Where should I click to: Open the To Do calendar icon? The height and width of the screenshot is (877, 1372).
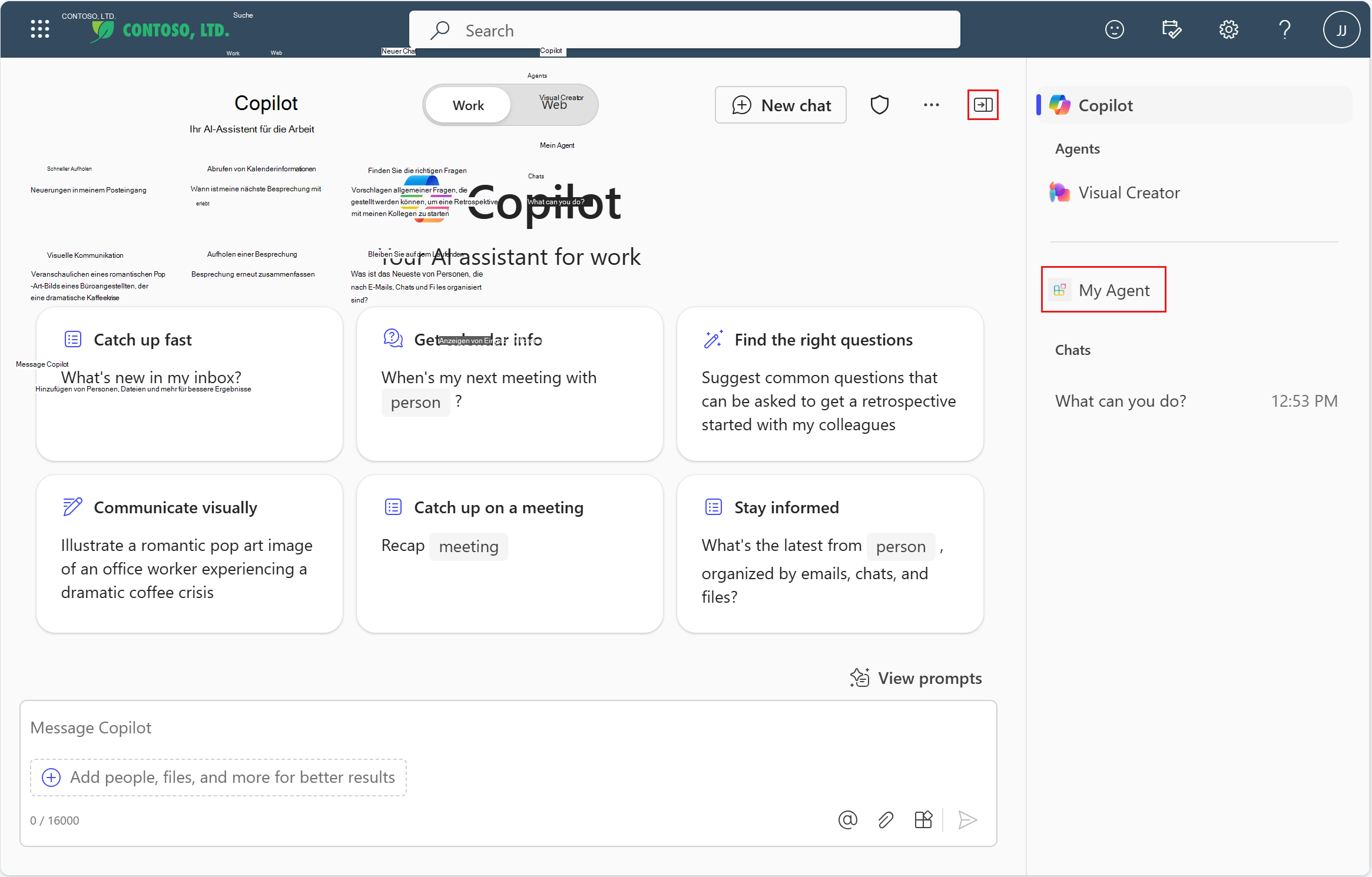point(1172,29)
